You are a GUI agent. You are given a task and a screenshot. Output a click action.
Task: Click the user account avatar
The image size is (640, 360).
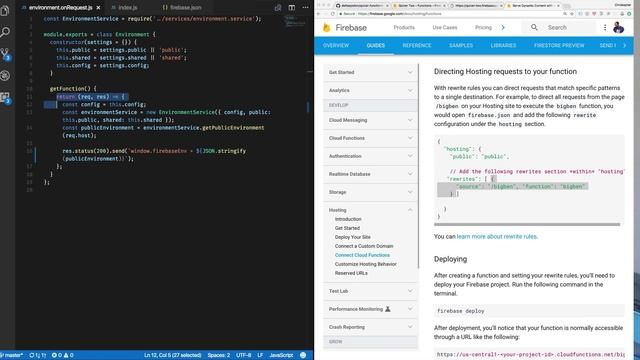[618, 28]
